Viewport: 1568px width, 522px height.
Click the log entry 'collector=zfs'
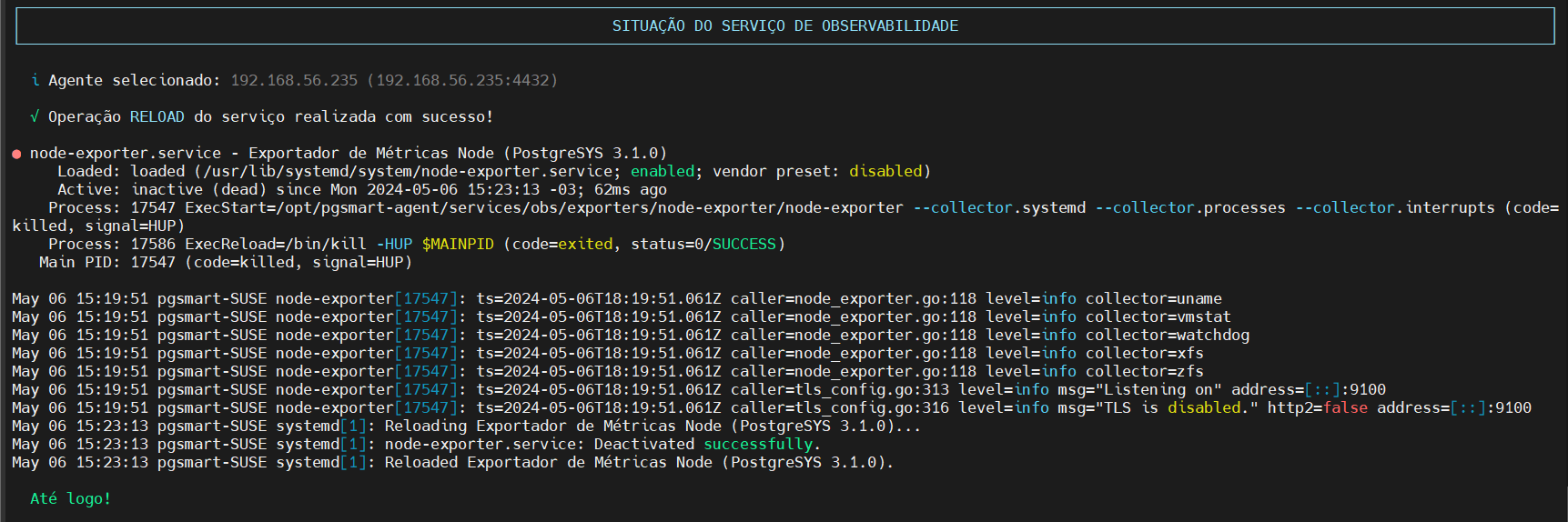1145,371
